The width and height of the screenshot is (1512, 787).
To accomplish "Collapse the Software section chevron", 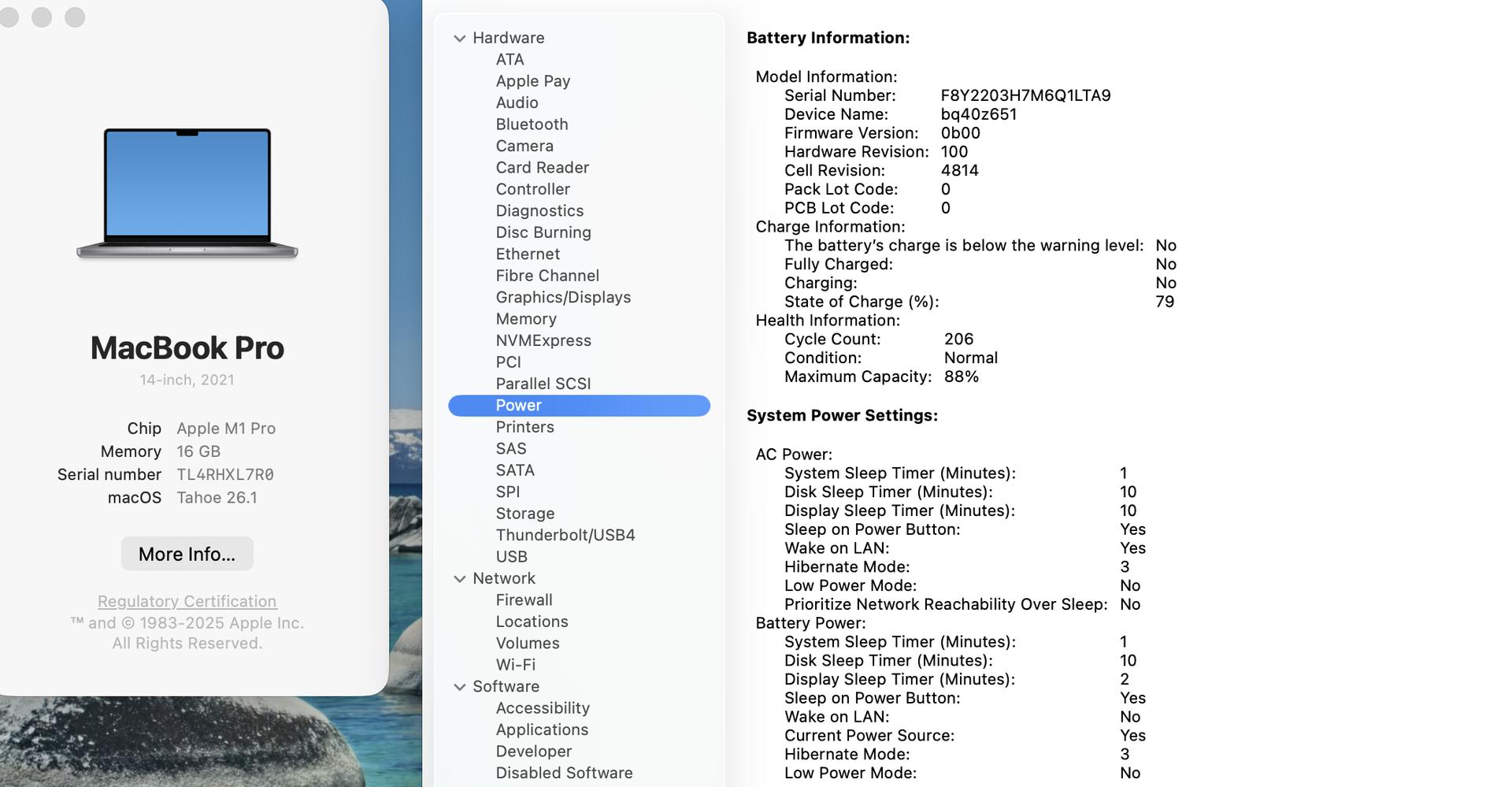I will pos(460,687).
